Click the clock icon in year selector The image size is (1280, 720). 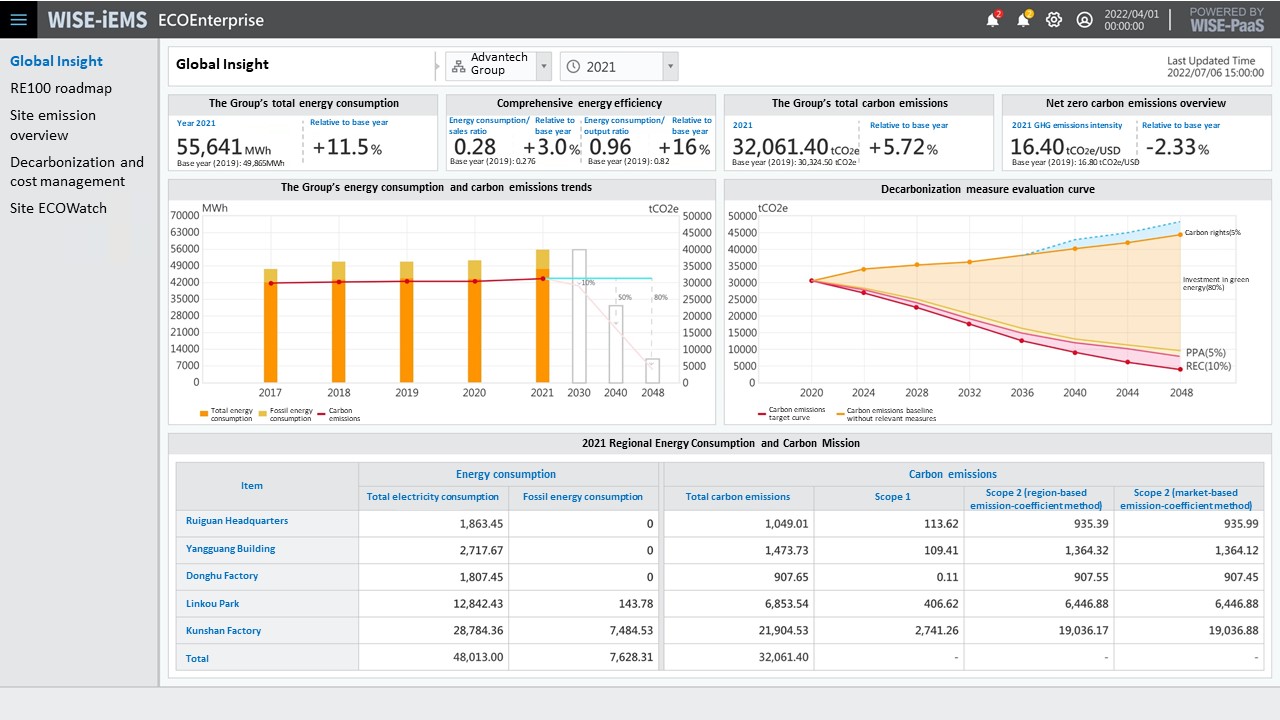coord(573,66)
